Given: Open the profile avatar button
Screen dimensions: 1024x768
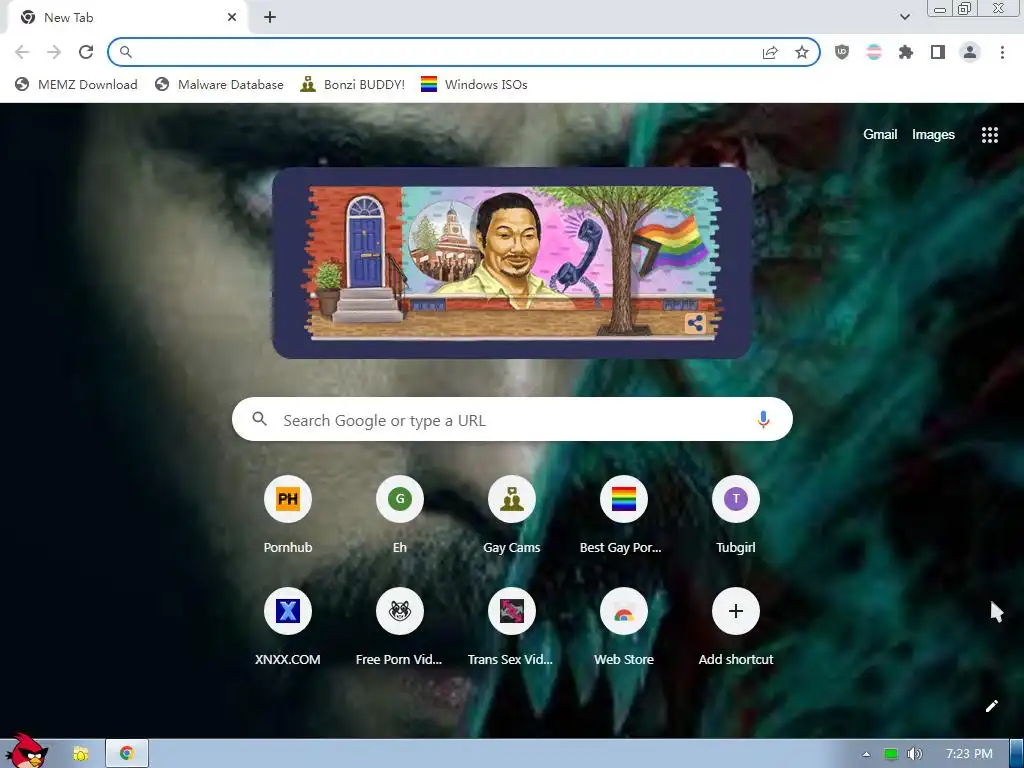Looking at the screenshot, I should tap(970, 52).
